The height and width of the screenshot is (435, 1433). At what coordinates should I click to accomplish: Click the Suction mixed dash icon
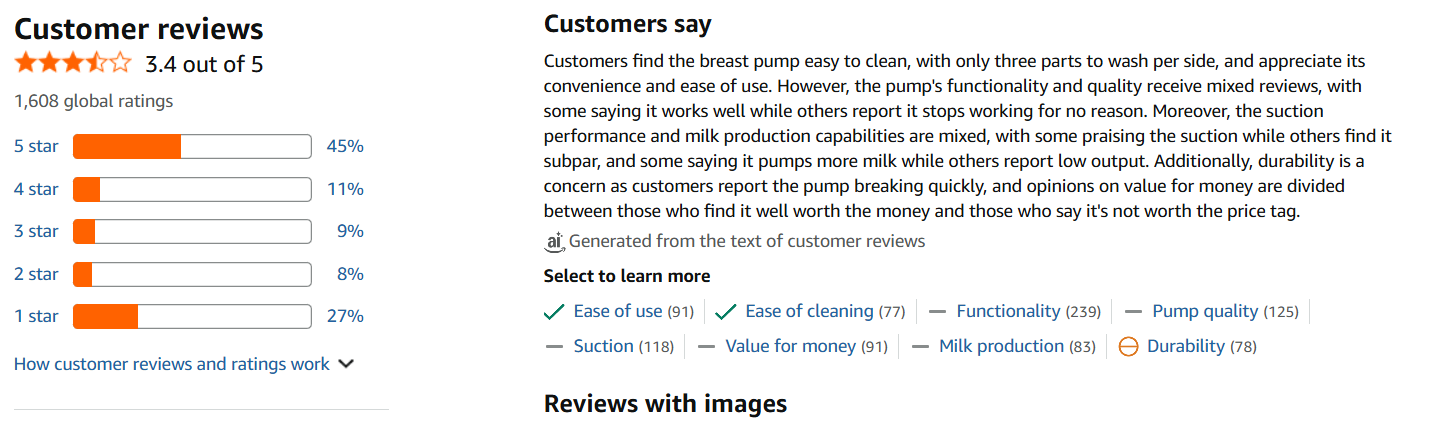pos(554,347)
